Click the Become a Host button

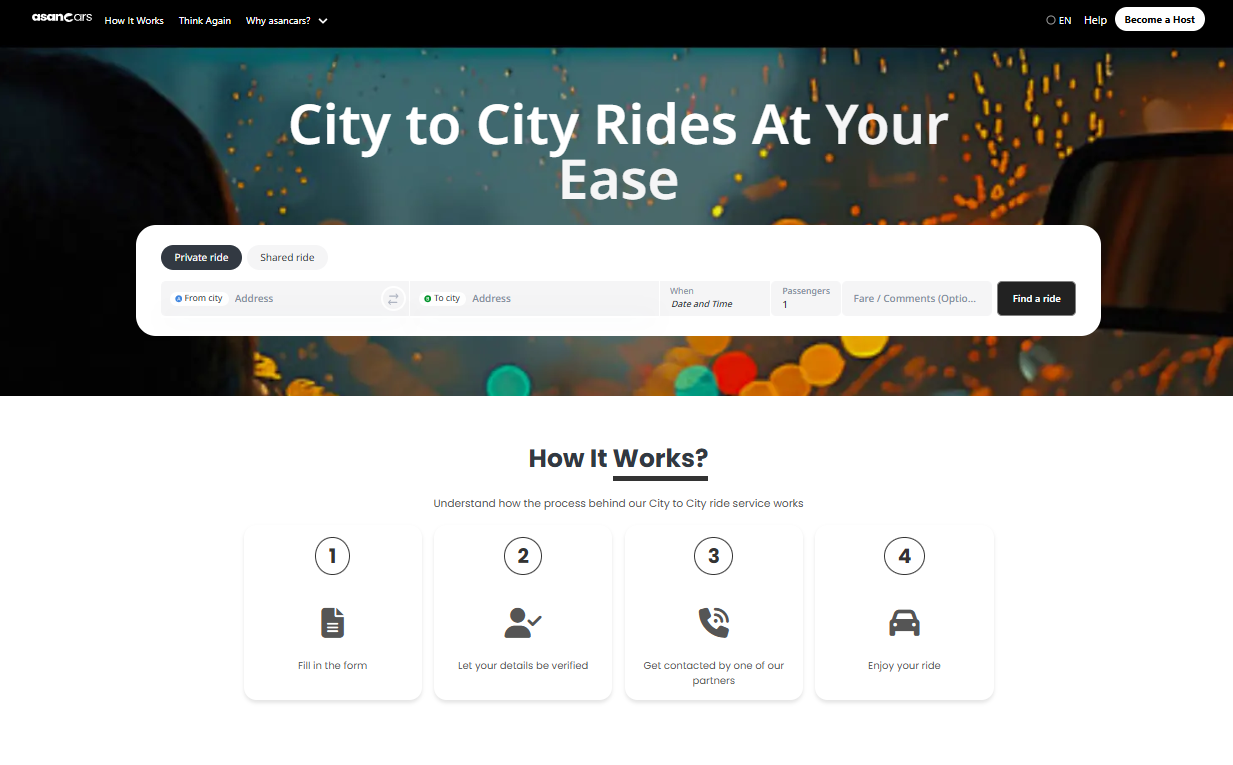[1160, 19]
